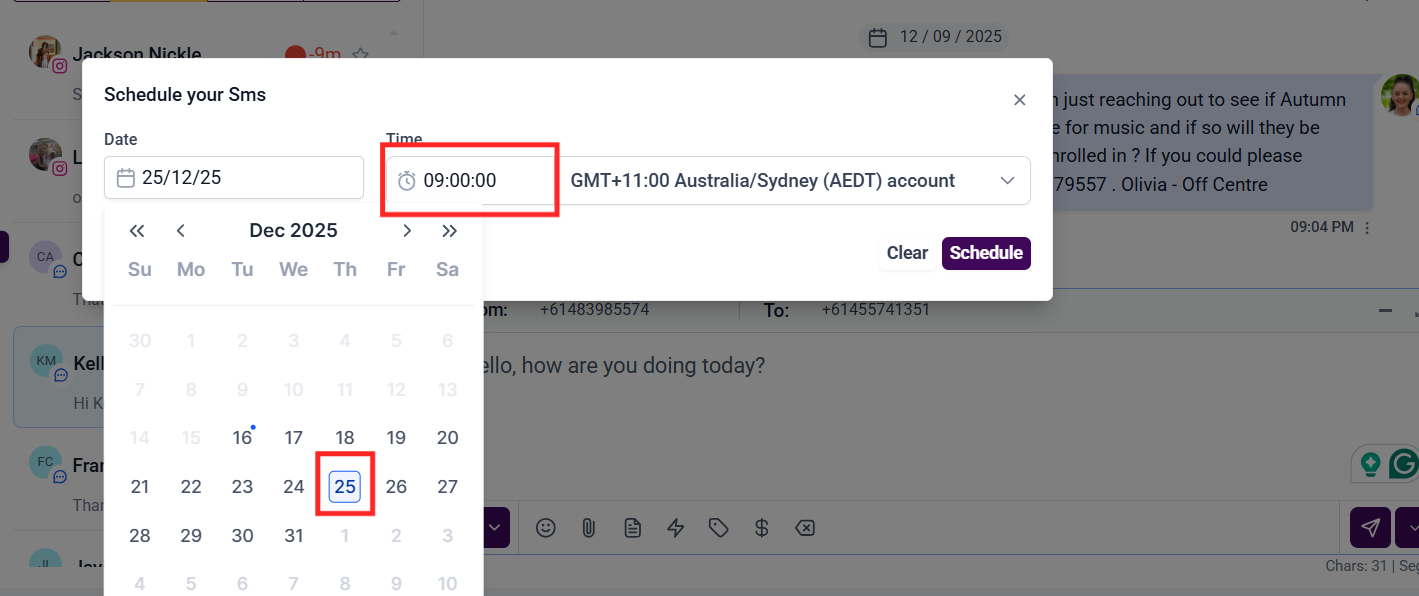Click the clock icon in the Time field

click(407, 181)
